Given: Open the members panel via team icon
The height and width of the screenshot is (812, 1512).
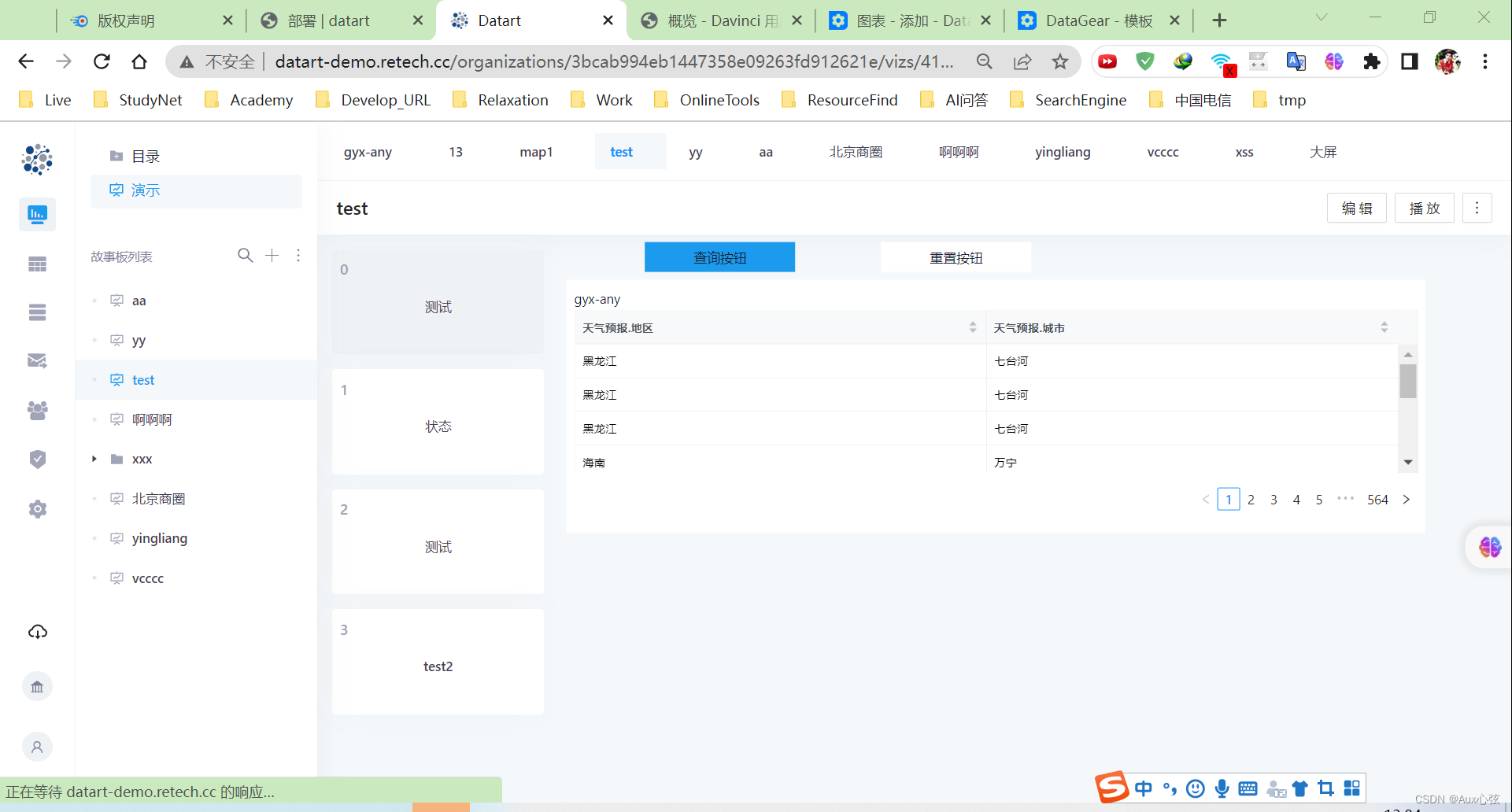Looking at the screenshot, I should pos(37,410).
